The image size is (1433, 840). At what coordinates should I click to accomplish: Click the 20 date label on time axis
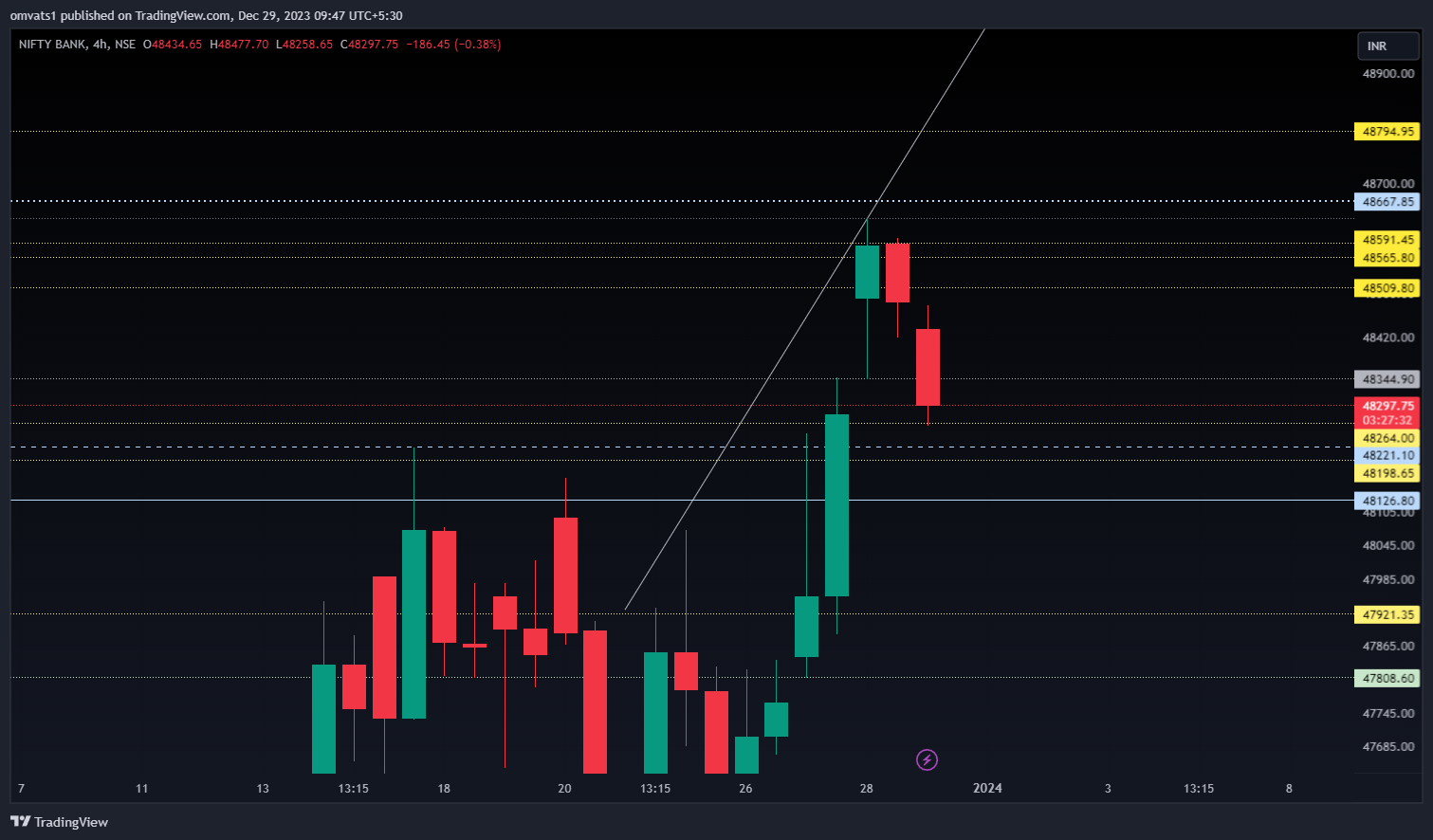tap(564, 788)
